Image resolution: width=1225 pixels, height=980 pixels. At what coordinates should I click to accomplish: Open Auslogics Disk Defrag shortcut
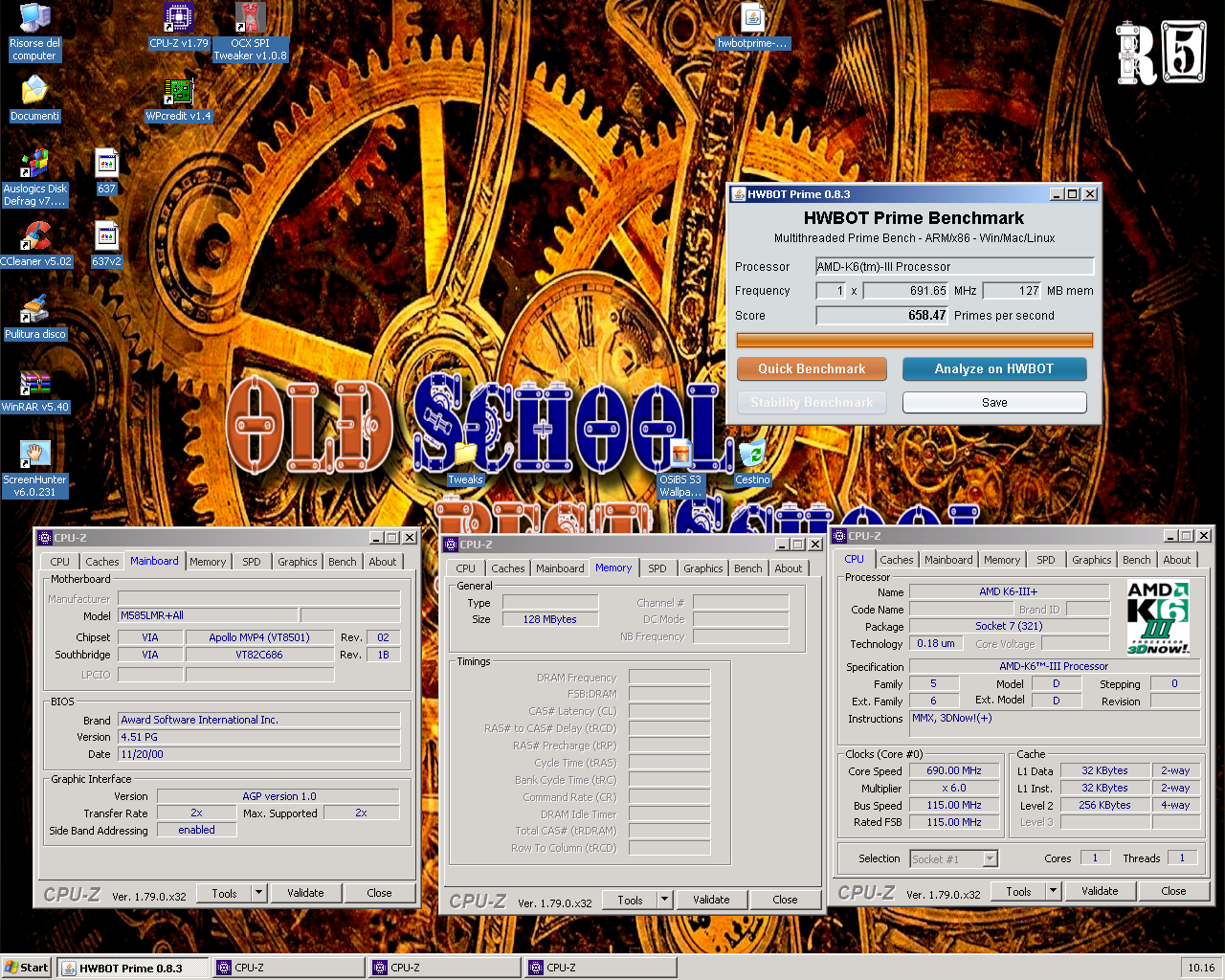click(x=34, y=178)
